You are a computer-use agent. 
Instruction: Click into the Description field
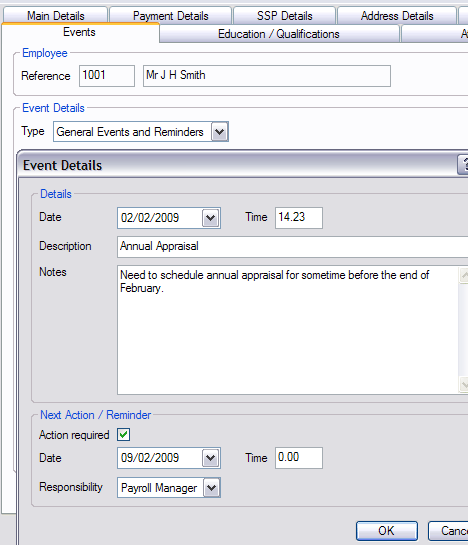292,247
